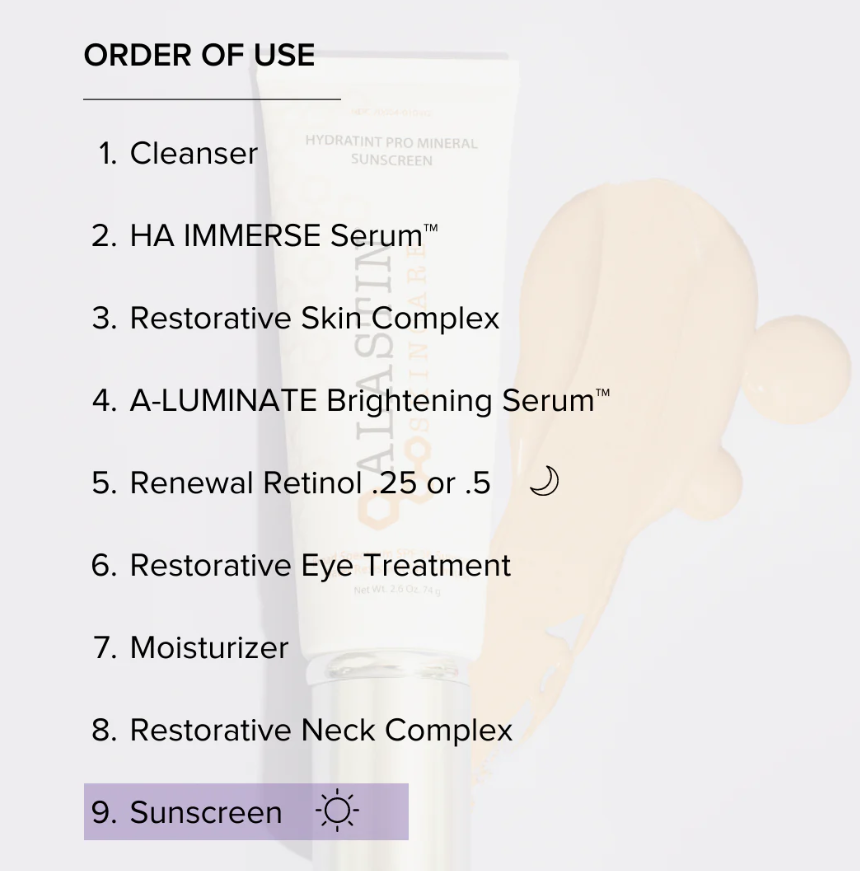The width and height of the screenshot is (860, 871).
Task: Click the sun icon next to Sunscreen
Action: coord(336,812)
